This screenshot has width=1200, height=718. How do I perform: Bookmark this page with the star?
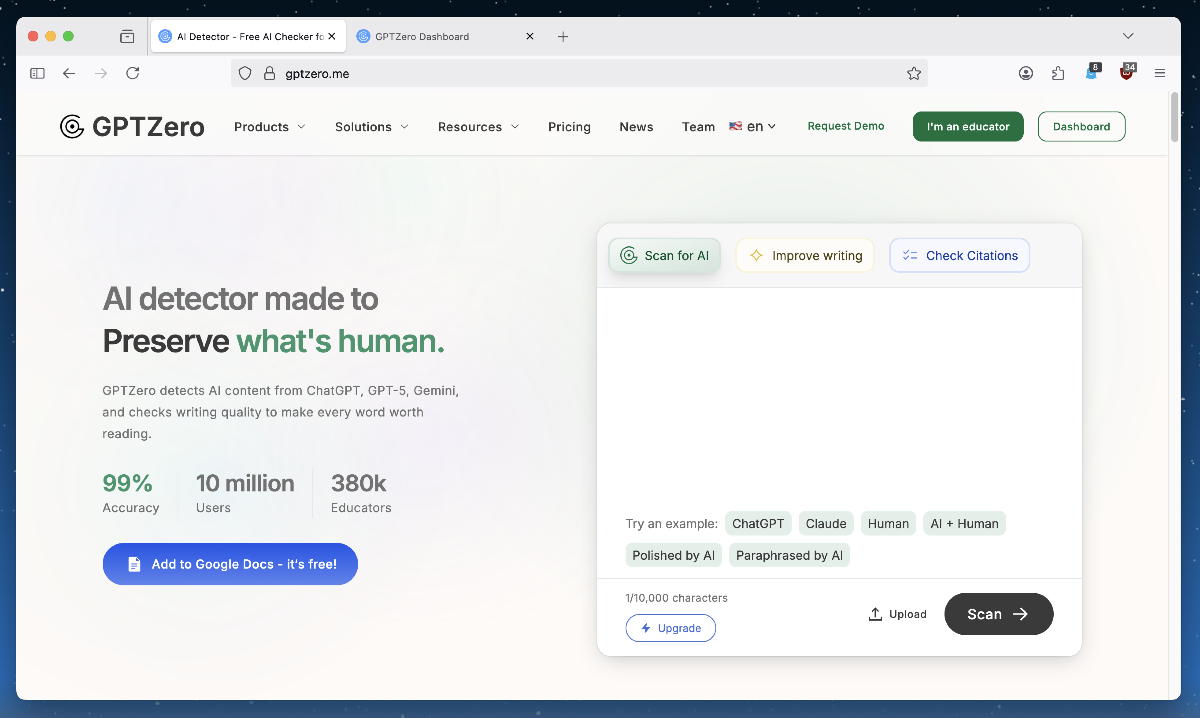tap(913, 73)
